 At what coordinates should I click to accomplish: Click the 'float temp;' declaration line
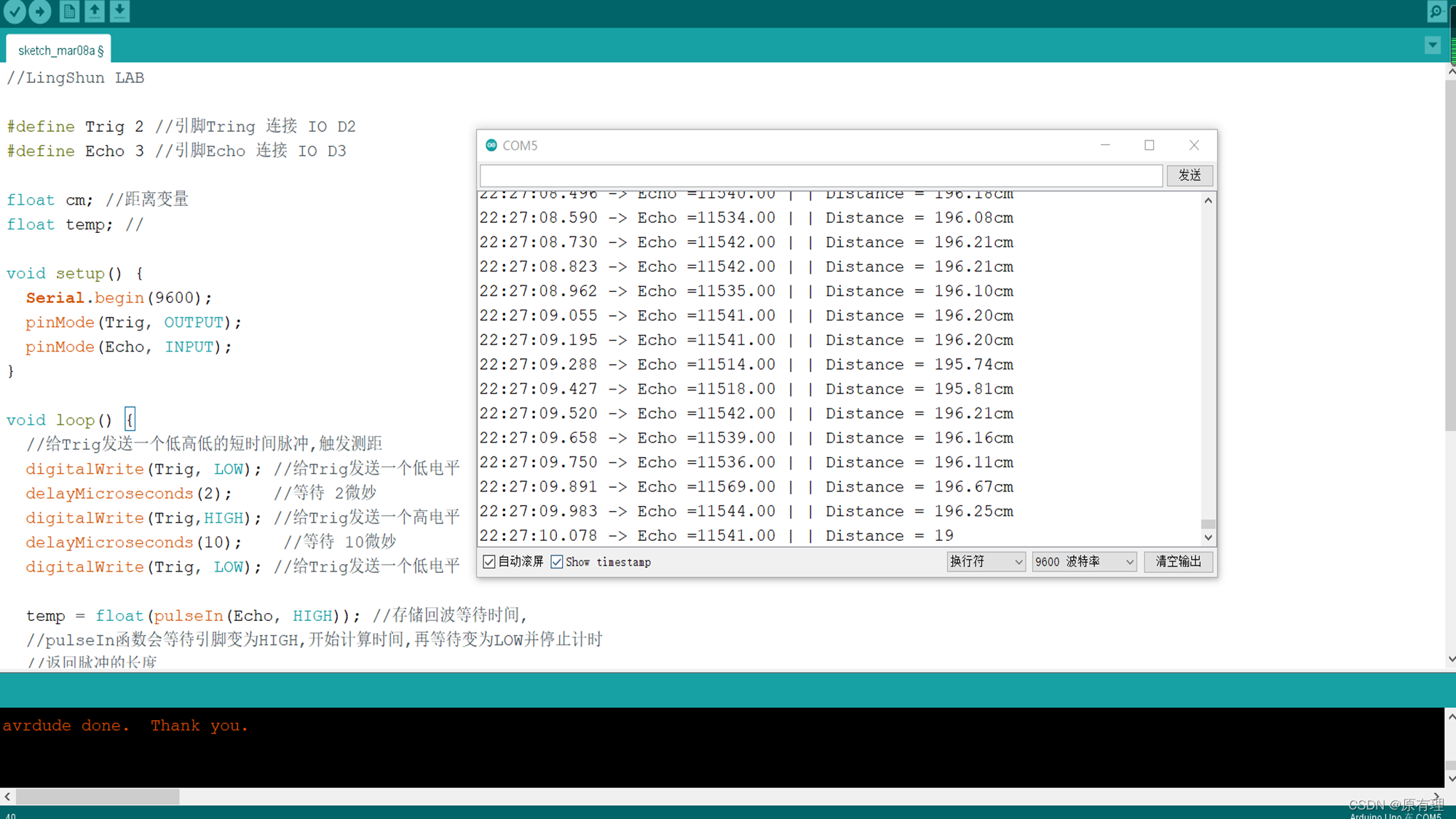[75, 225]
